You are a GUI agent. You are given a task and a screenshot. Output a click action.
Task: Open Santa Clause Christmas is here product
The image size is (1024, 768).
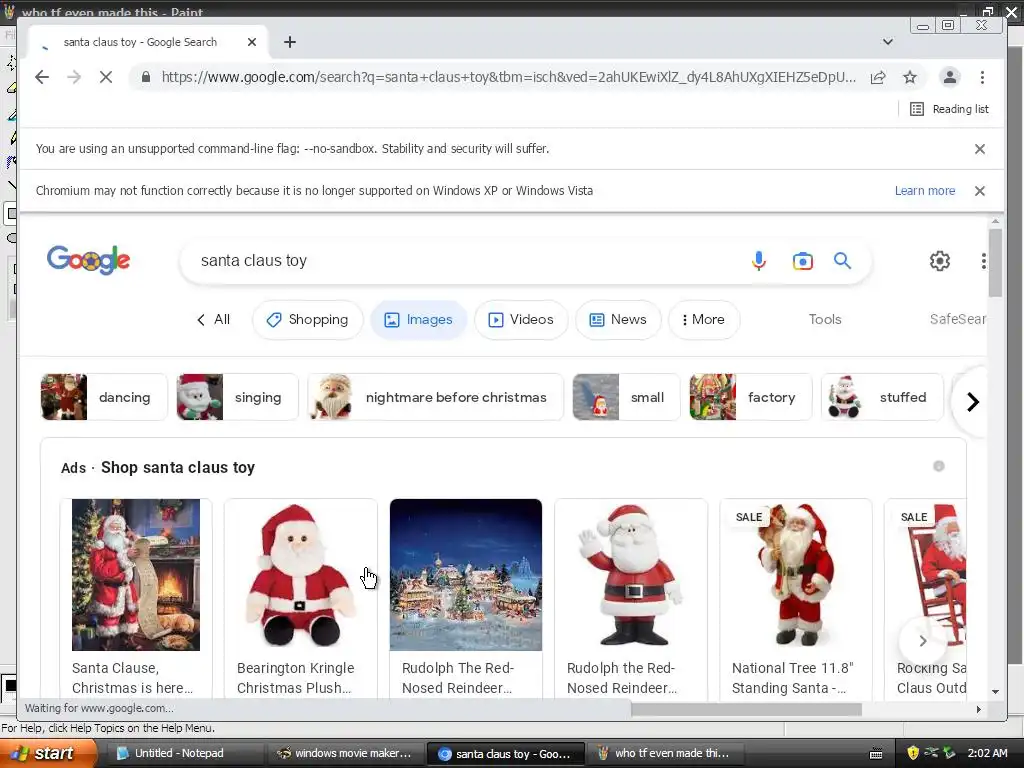[x=136, y=575]
